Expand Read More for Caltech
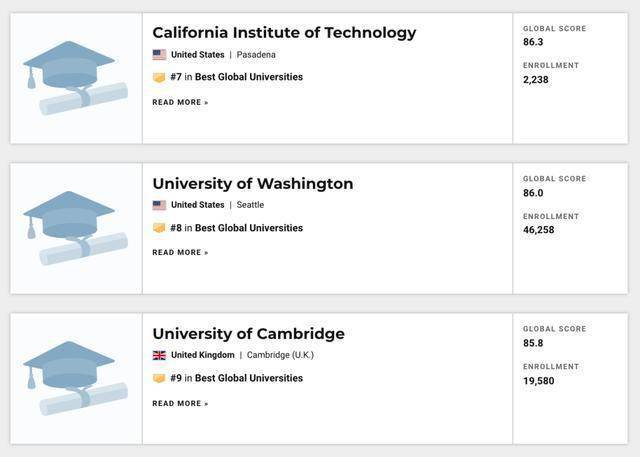 [x=180, y=102]
